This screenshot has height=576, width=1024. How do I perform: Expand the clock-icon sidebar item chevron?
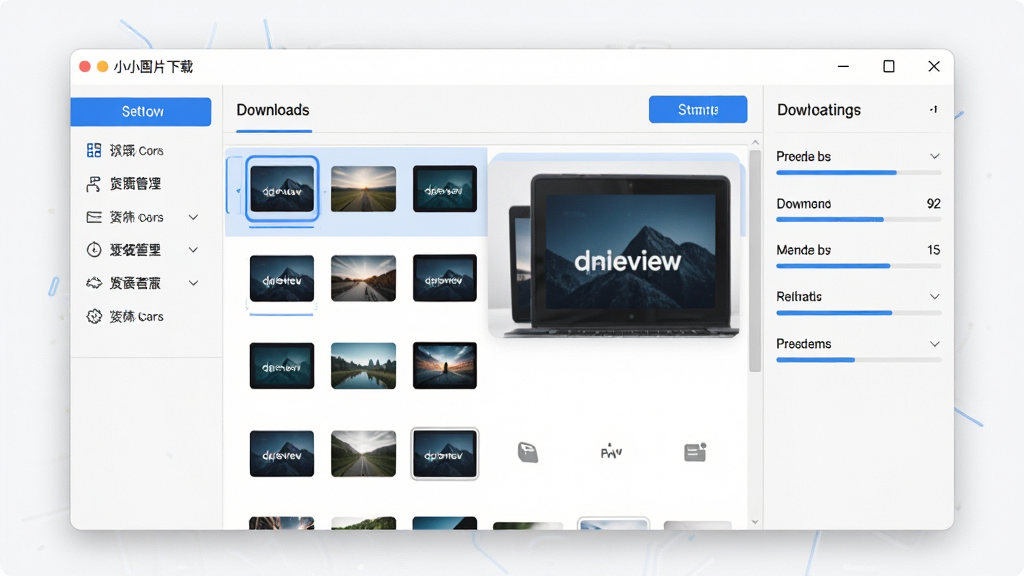(x=193, y=249)
